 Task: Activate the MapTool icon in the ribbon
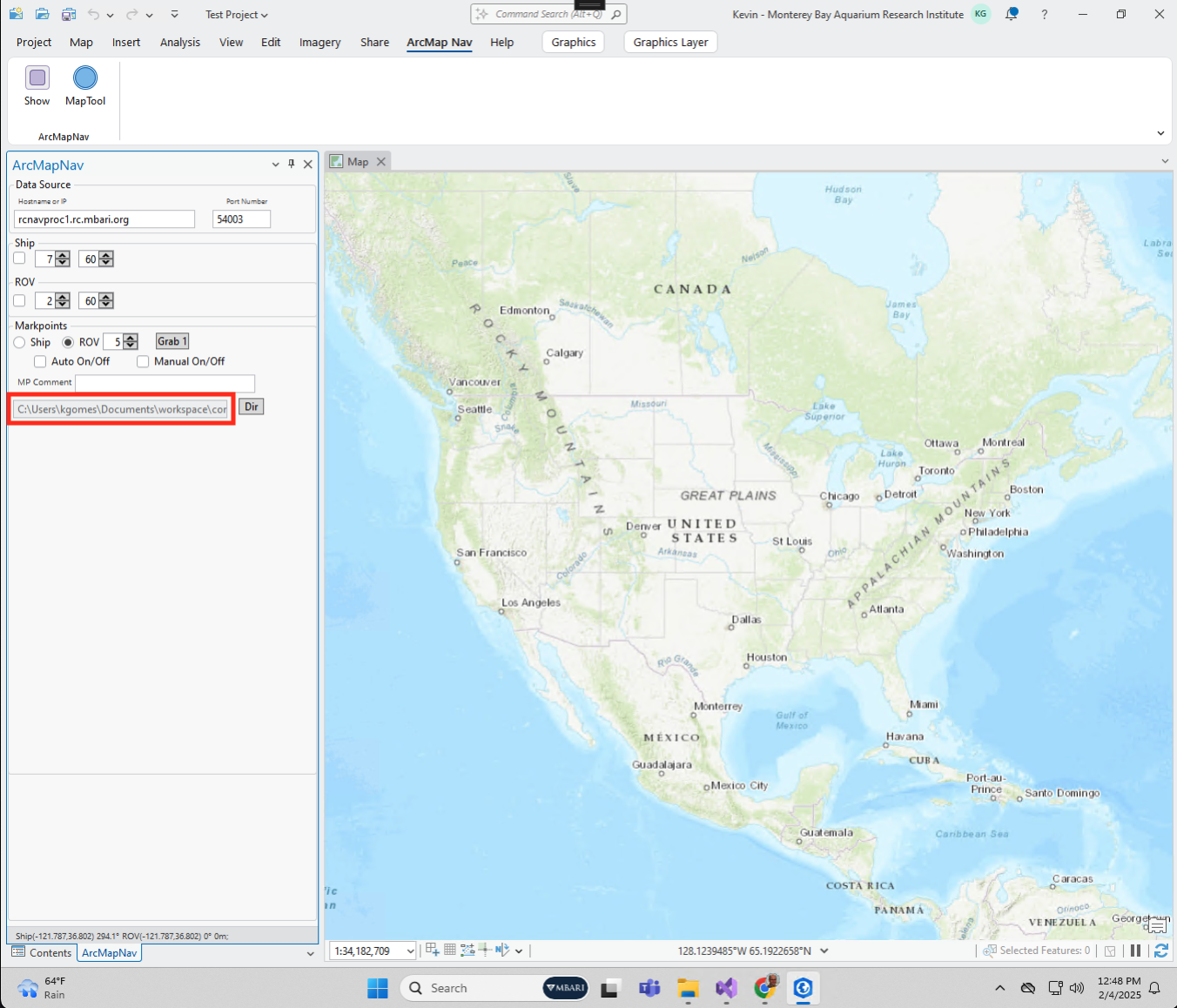[84, 84]
